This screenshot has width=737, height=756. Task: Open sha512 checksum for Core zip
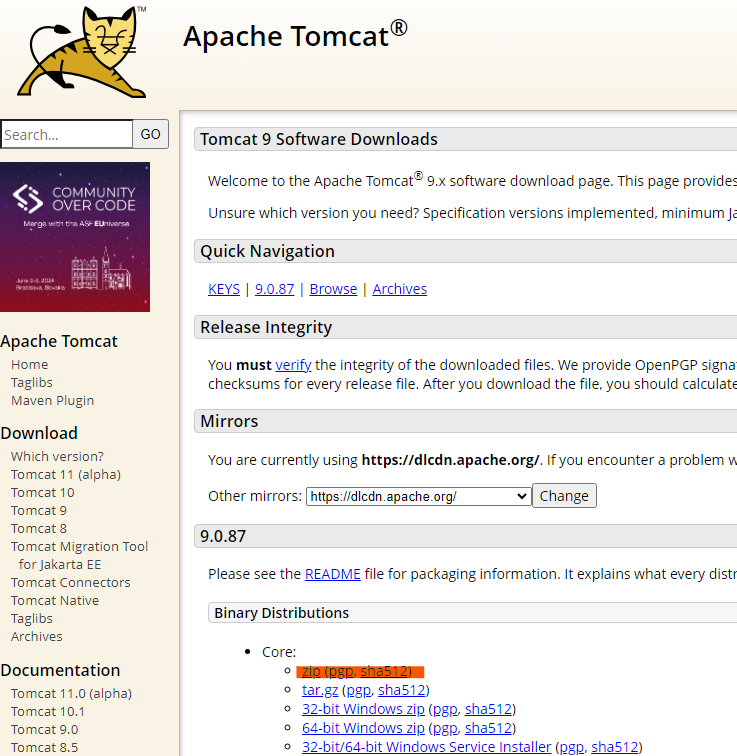click(x=384, y=671)
